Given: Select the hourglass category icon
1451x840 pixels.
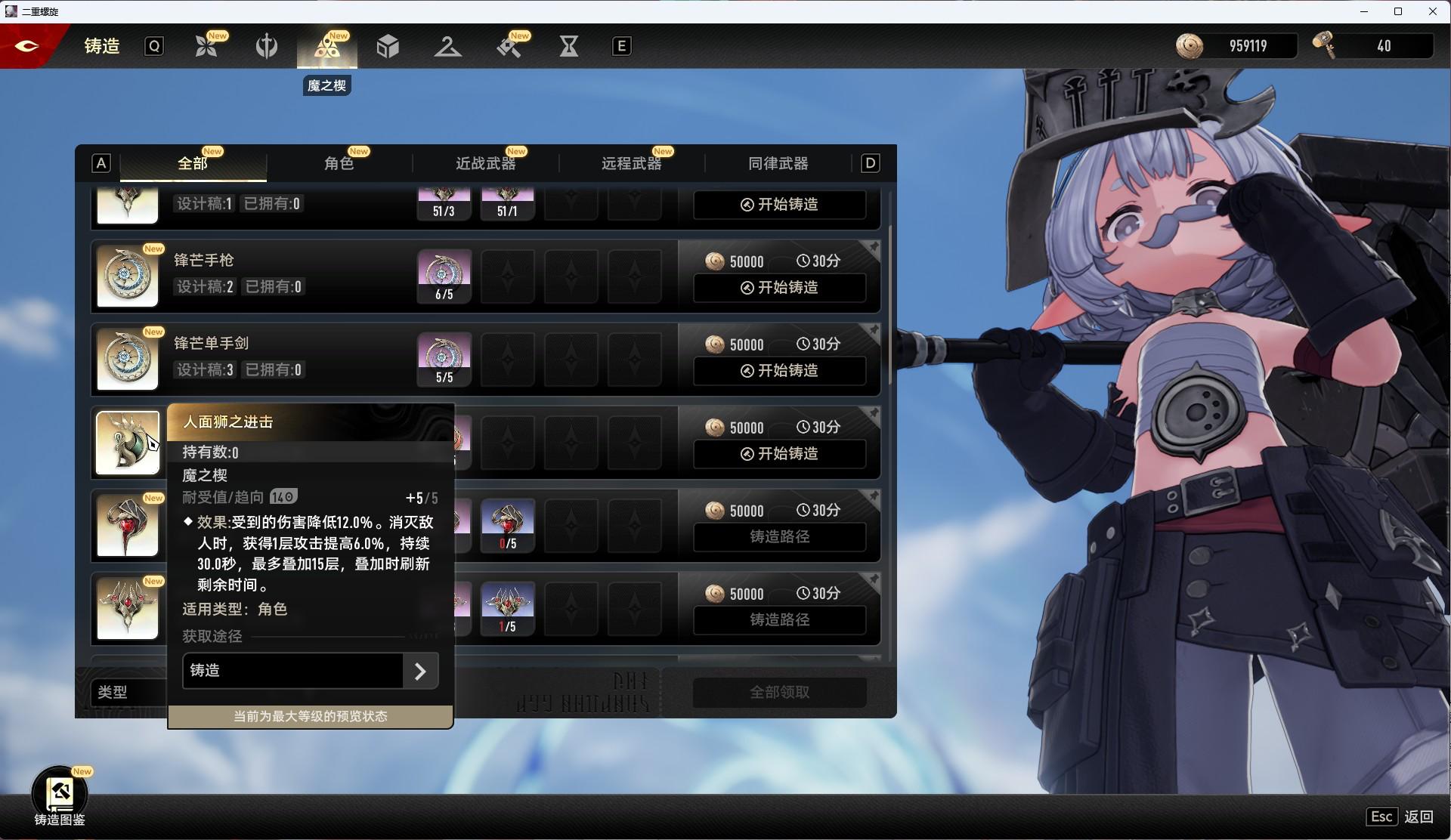Looking at the screenshot, I should click(568, 46).
